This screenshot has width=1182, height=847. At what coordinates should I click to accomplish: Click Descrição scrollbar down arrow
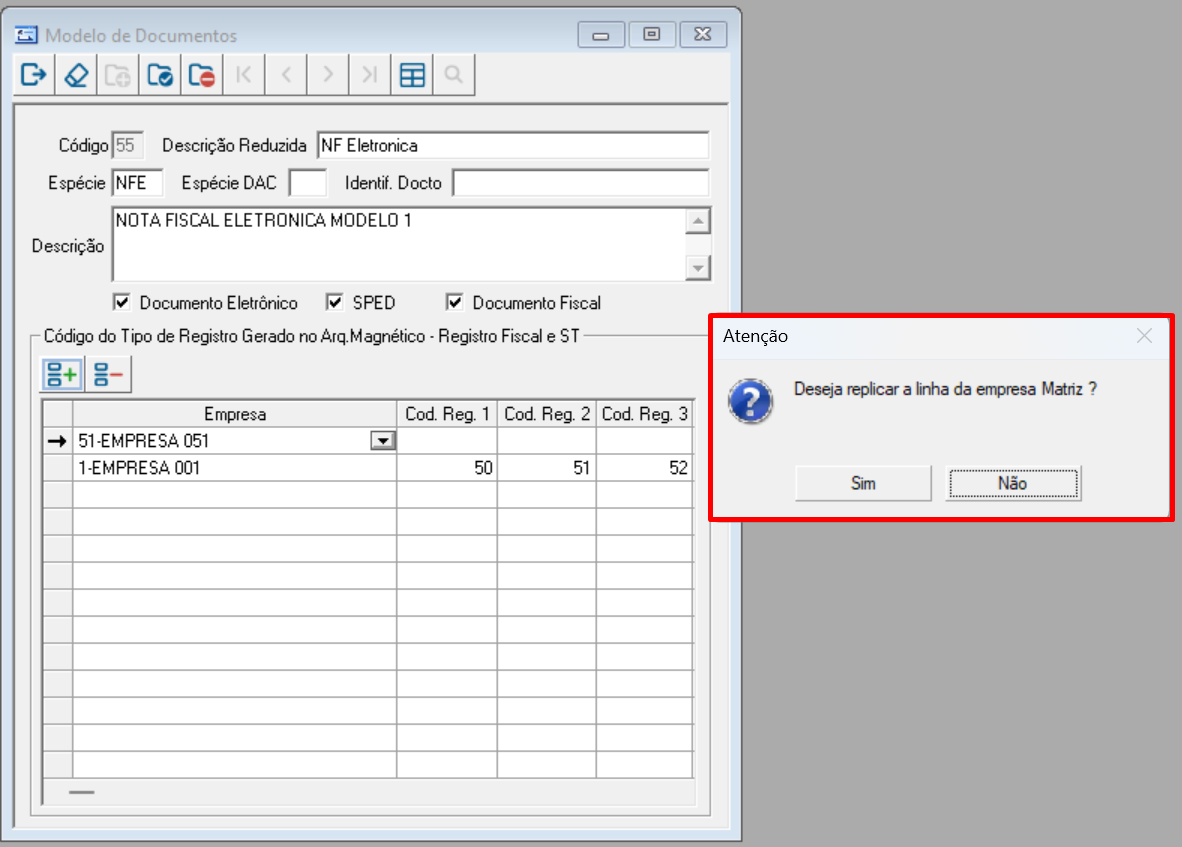click(698, 268)
